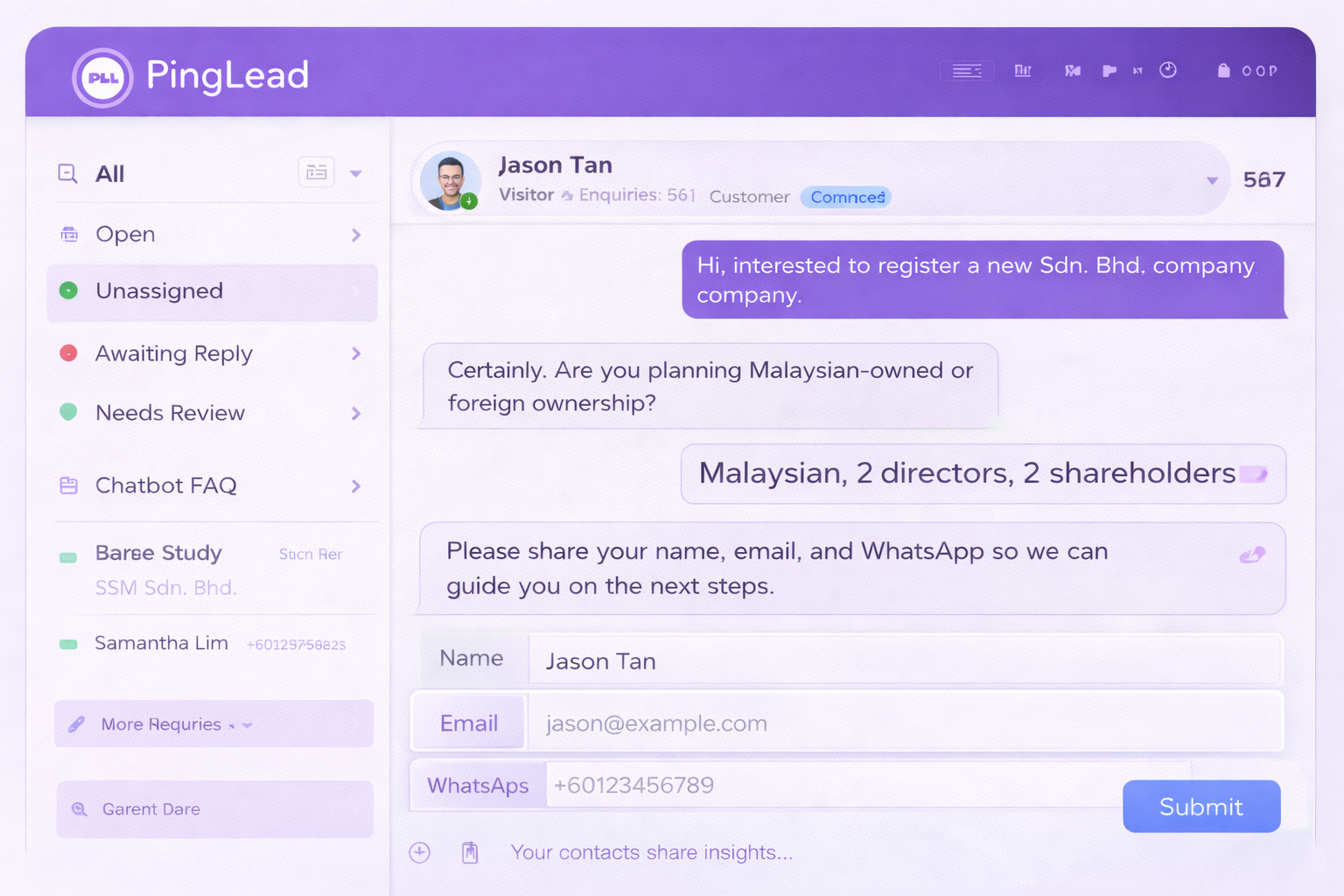Open the clock history icon in header
The image size is (1344, 896).
coord(1168,70)
